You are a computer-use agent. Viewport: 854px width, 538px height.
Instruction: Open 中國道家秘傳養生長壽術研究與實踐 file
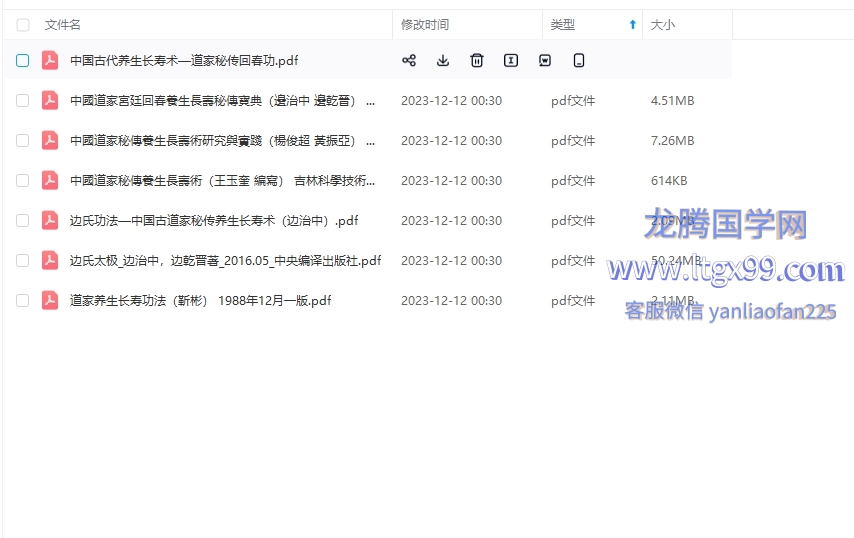(222, 140)
